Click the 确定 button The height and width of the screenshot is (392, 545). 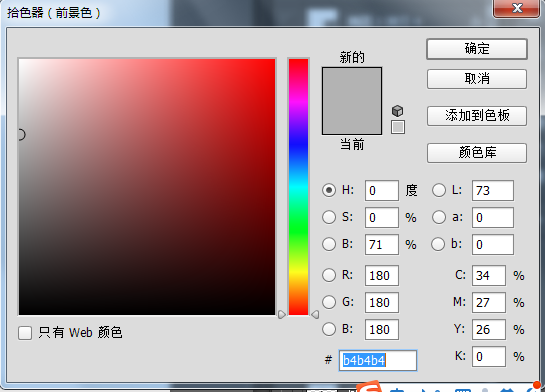coord(477,49)
